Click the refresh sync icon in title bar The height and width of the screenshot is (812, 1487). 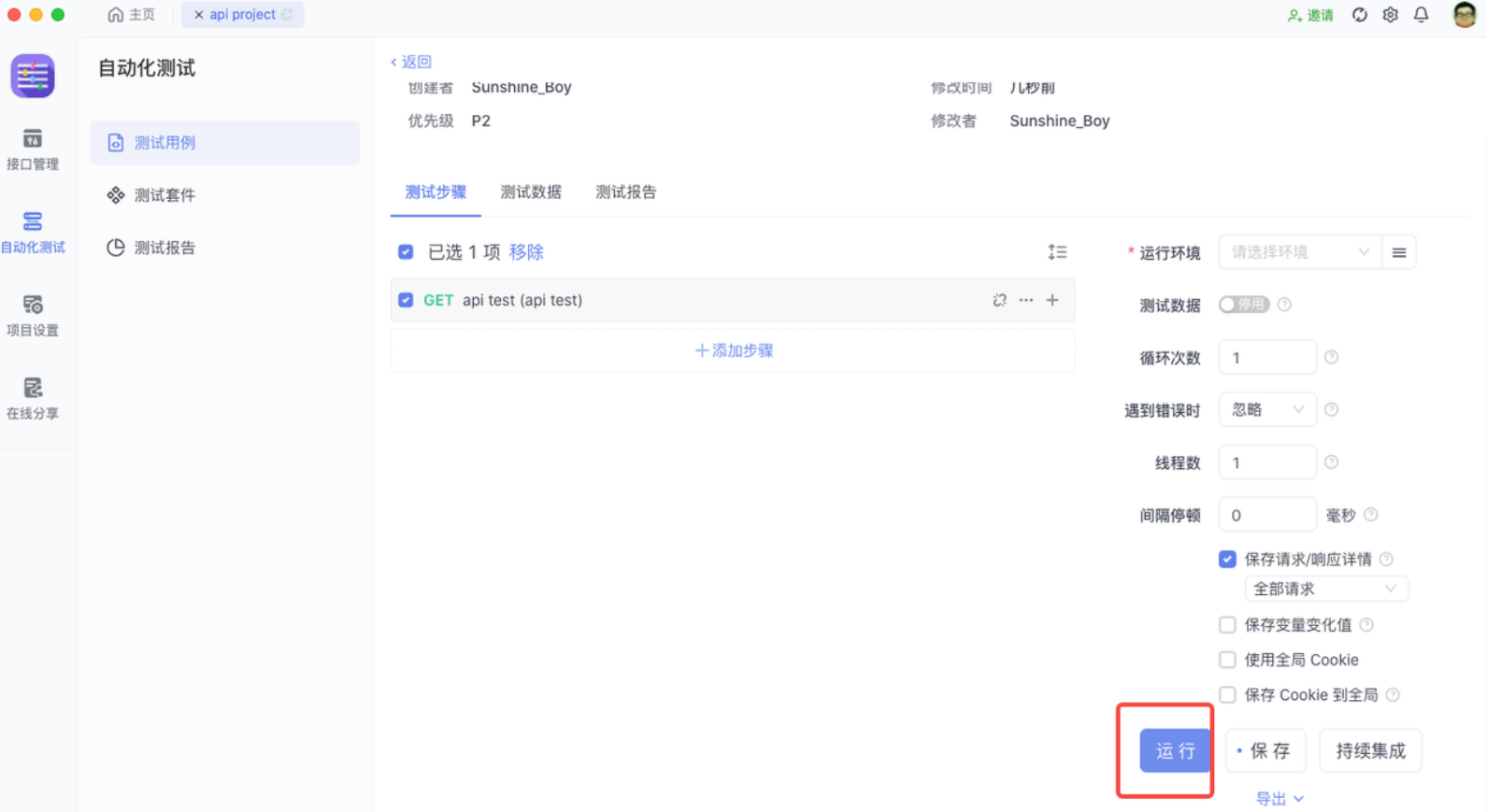pyautogui.click(x=1360, y=15)
